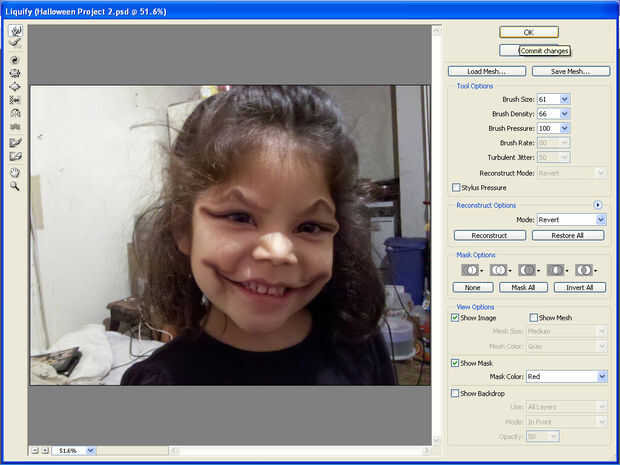This screenshot has width=620, height=465.
Task: Select the Freeze Mask tool
Action: pyautogui.click(x=15, y=142)
